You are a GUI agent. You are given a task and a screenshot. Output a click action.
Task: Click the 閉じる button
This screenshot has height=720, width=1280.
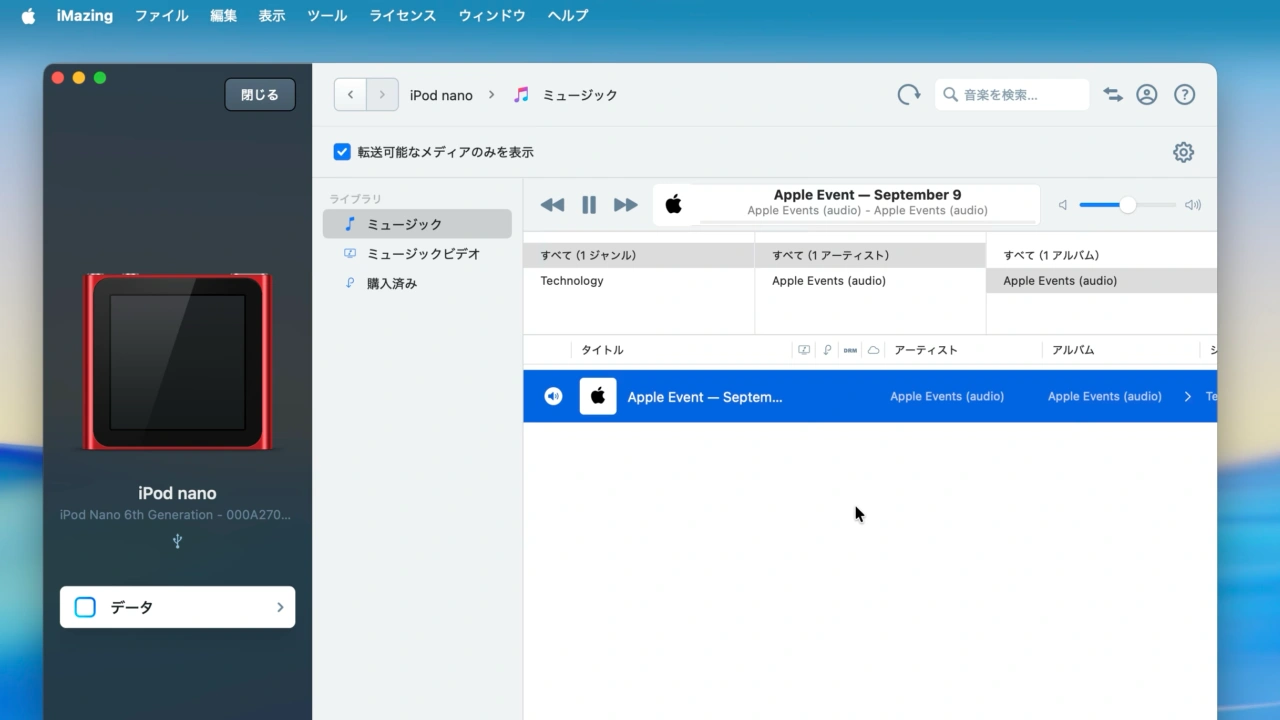click(260, 95)
